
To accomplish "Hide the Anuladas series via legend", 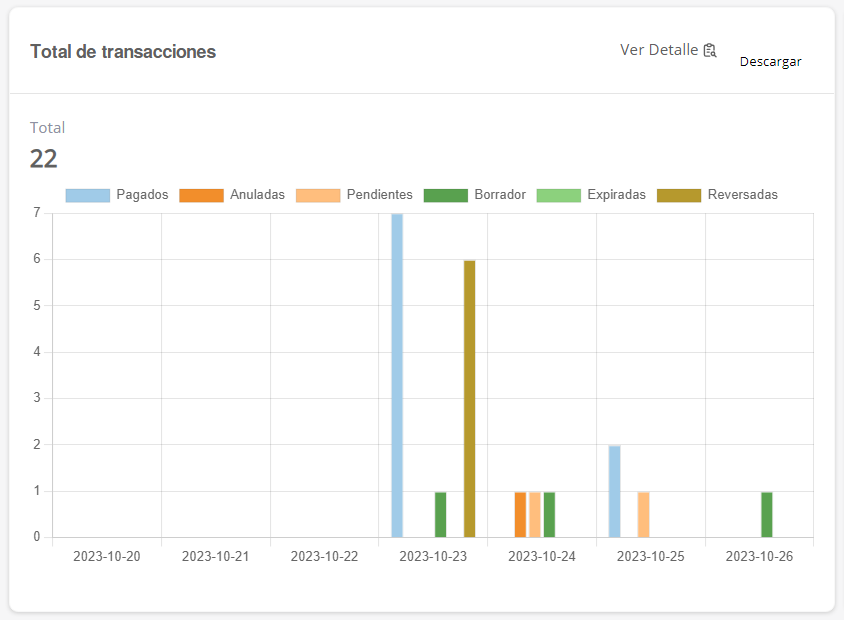I will (257, 195).
